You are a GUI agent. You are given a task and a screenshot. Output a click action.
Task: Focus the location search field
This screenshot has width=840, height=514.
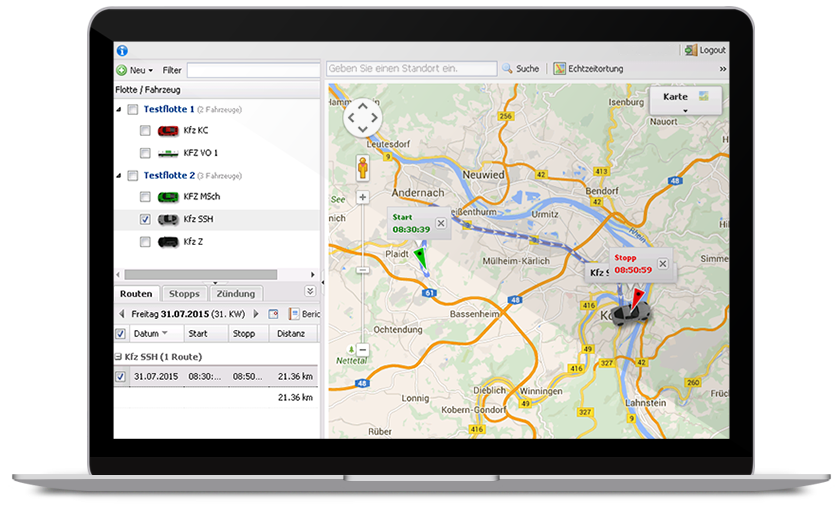(411, 69)
